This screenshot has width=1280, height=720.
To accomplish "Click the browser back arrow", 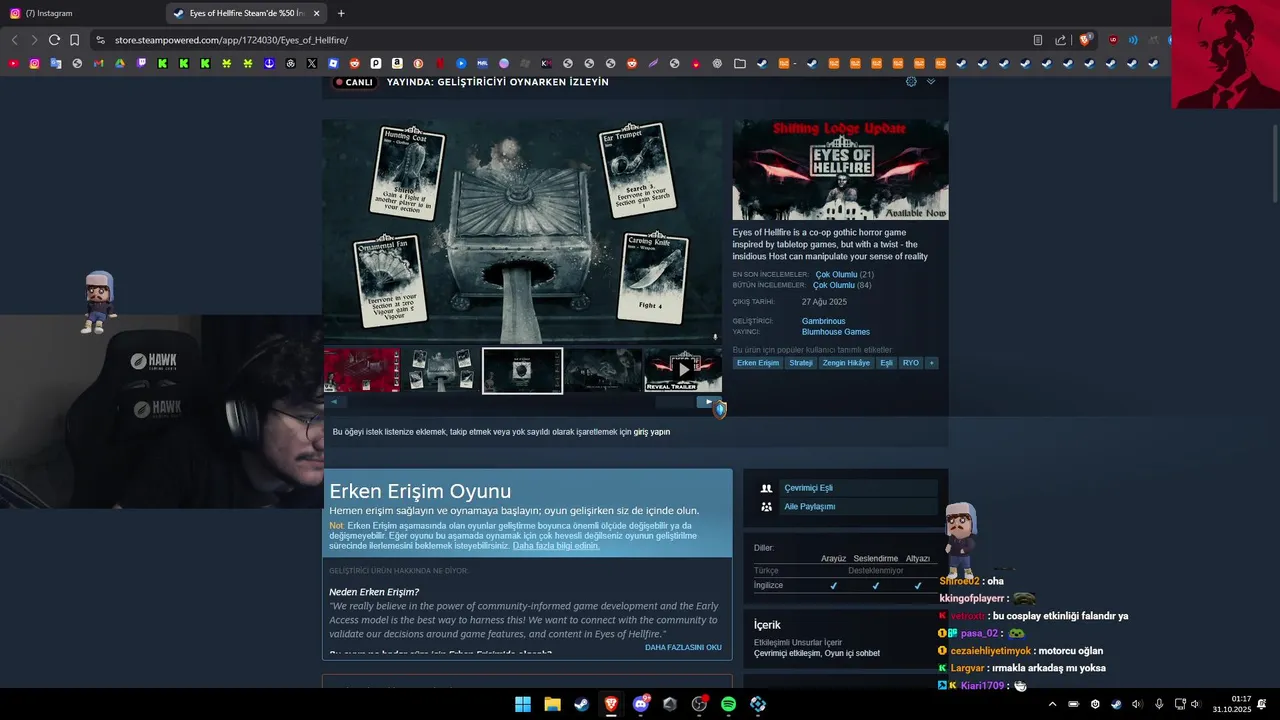I will [14, 40].
